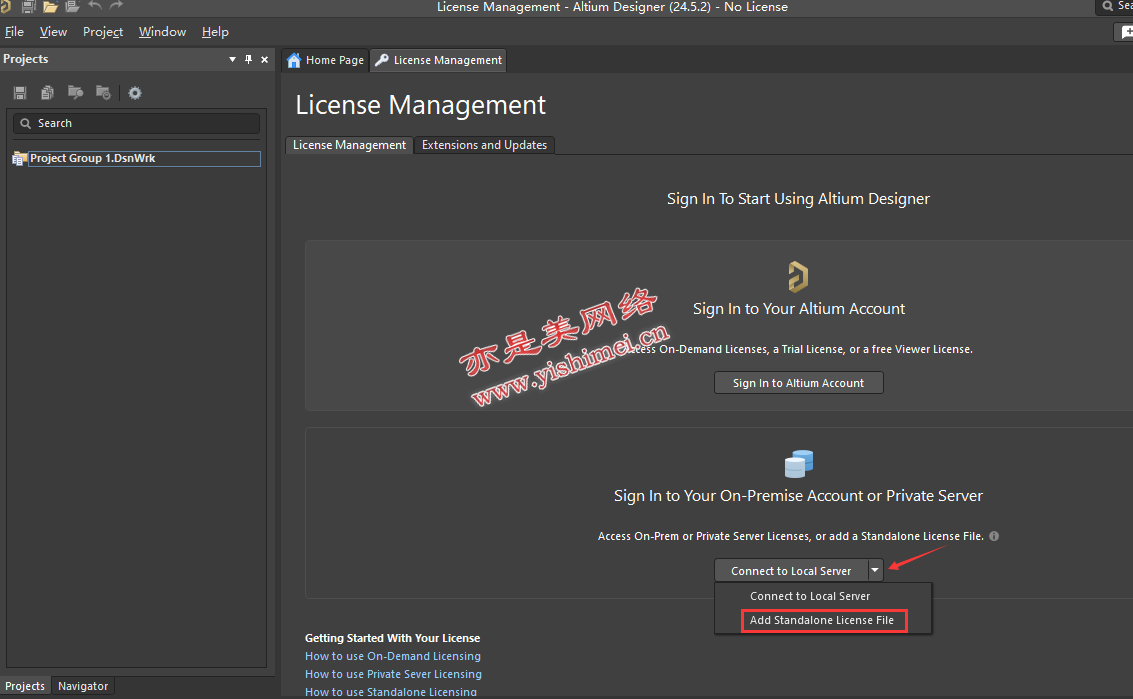Open the Project menu
This screenshot has width=1133, height=699.
103,32
